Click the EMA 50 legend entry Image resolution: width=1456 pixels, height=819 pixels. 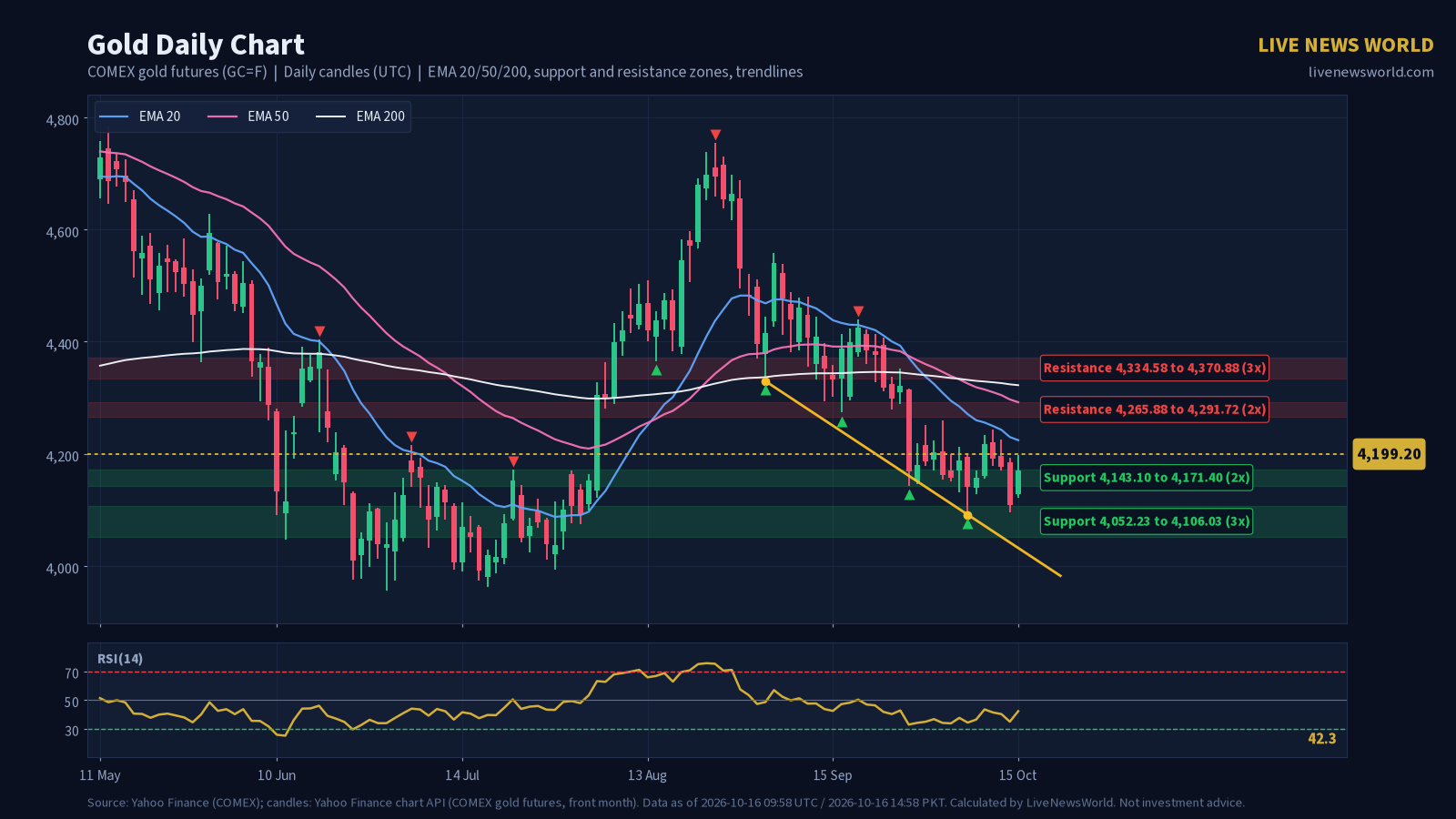pos(248,116)
